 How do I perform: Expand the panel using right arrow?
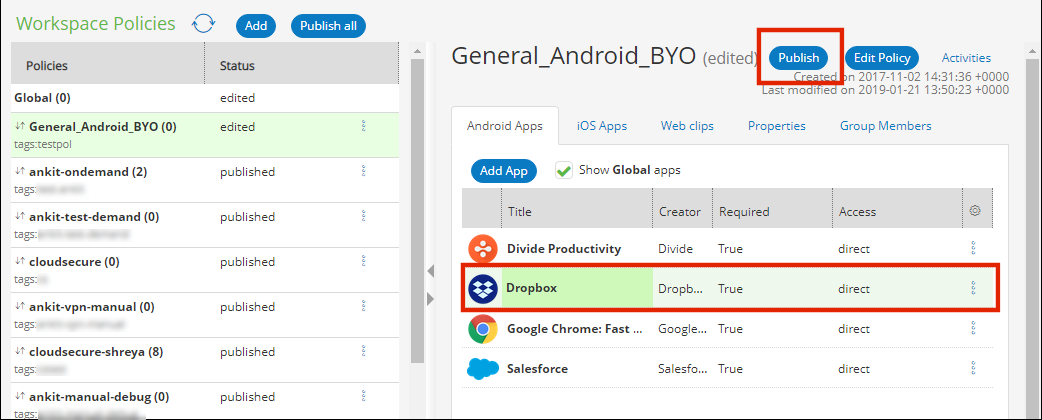[x=431, y=298]
